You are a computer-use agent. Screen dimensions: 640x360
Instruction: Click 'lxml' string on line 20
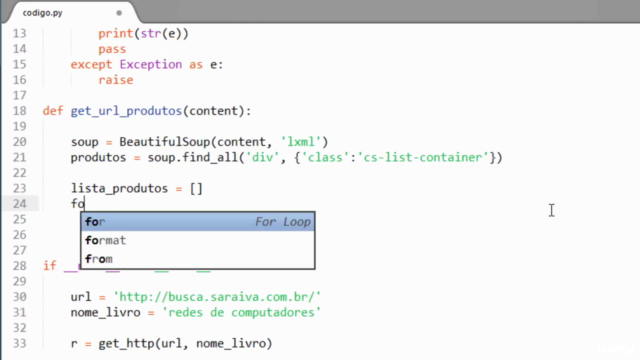pos(301,142)
